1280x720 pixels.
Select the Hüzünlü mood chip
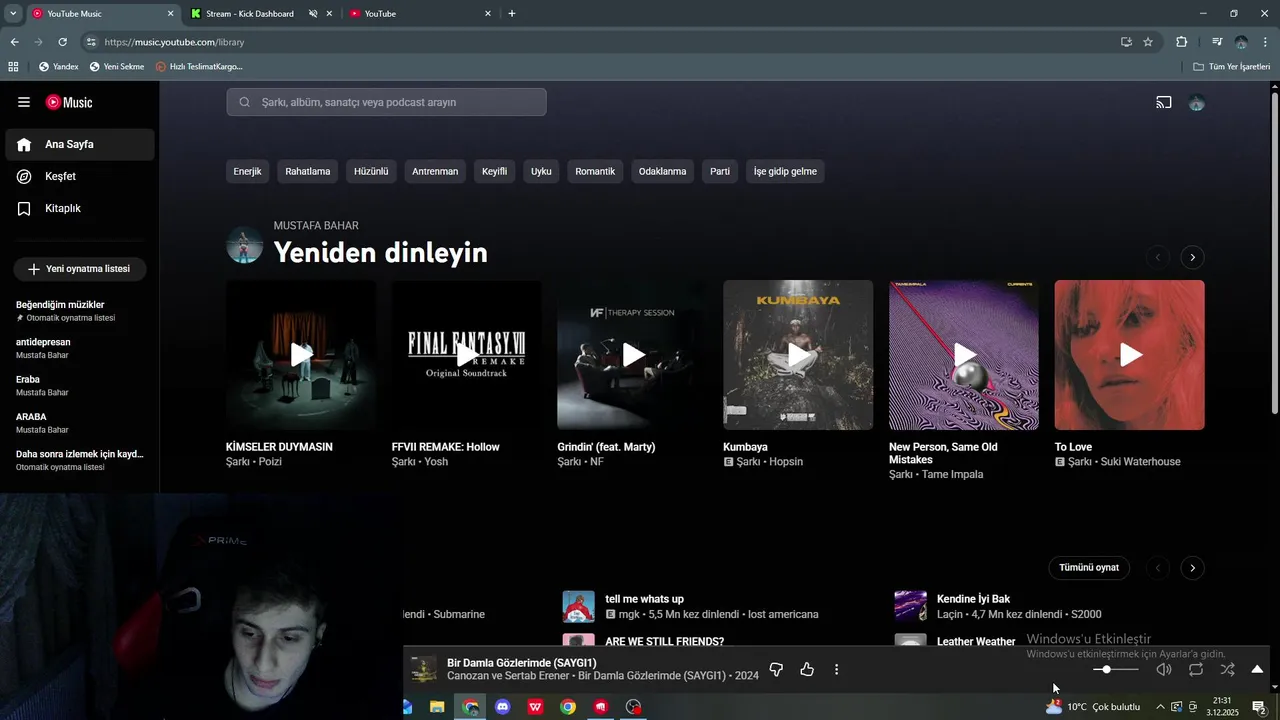coord(371,171)
